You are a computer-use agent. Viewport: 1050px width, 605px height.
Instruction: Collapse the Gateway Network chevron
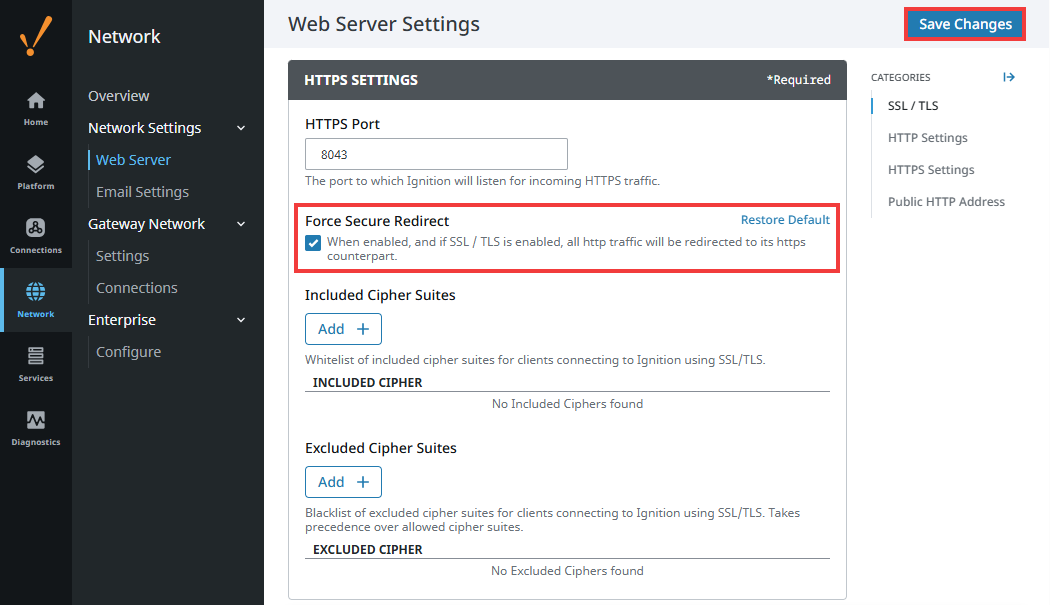(x=241, y=224)
